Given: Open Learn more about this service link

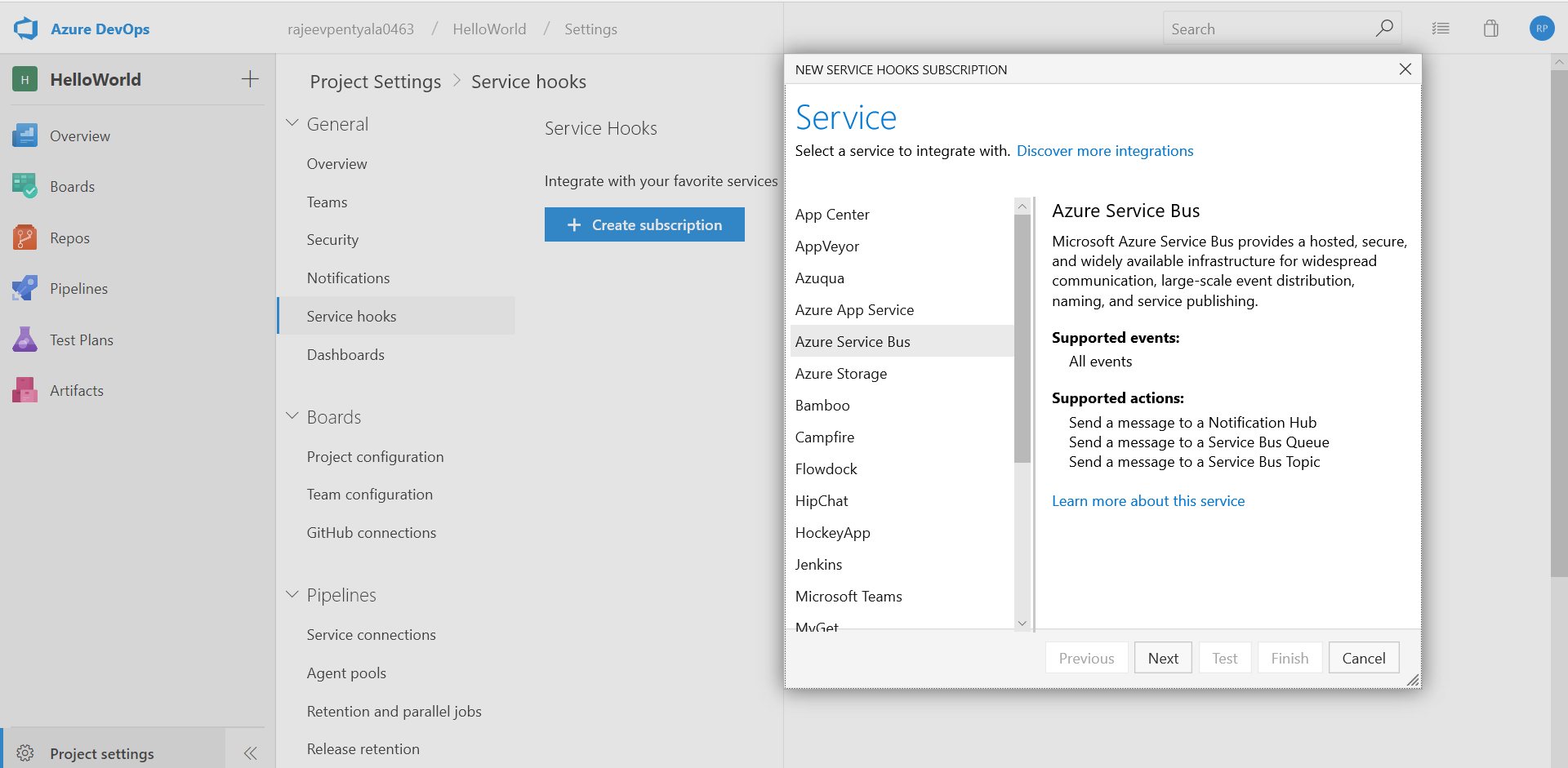Looking at the screenshot, I should point(1148,501).
